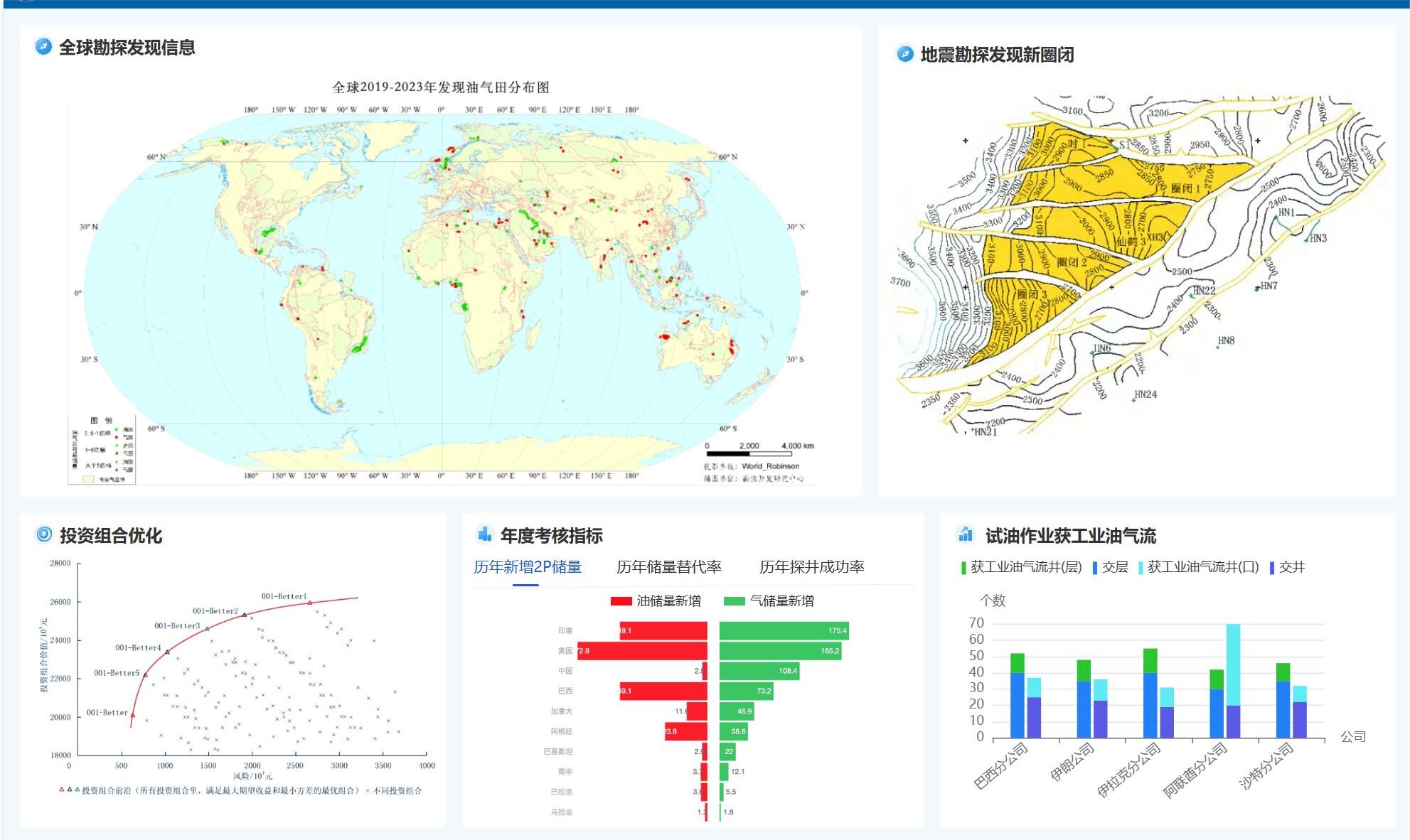Toggle the 获工业油气流井(层) legend entry
The width and height of the screenshot is (1410, 840).
pyautogui.click(x=1021, y=567)
